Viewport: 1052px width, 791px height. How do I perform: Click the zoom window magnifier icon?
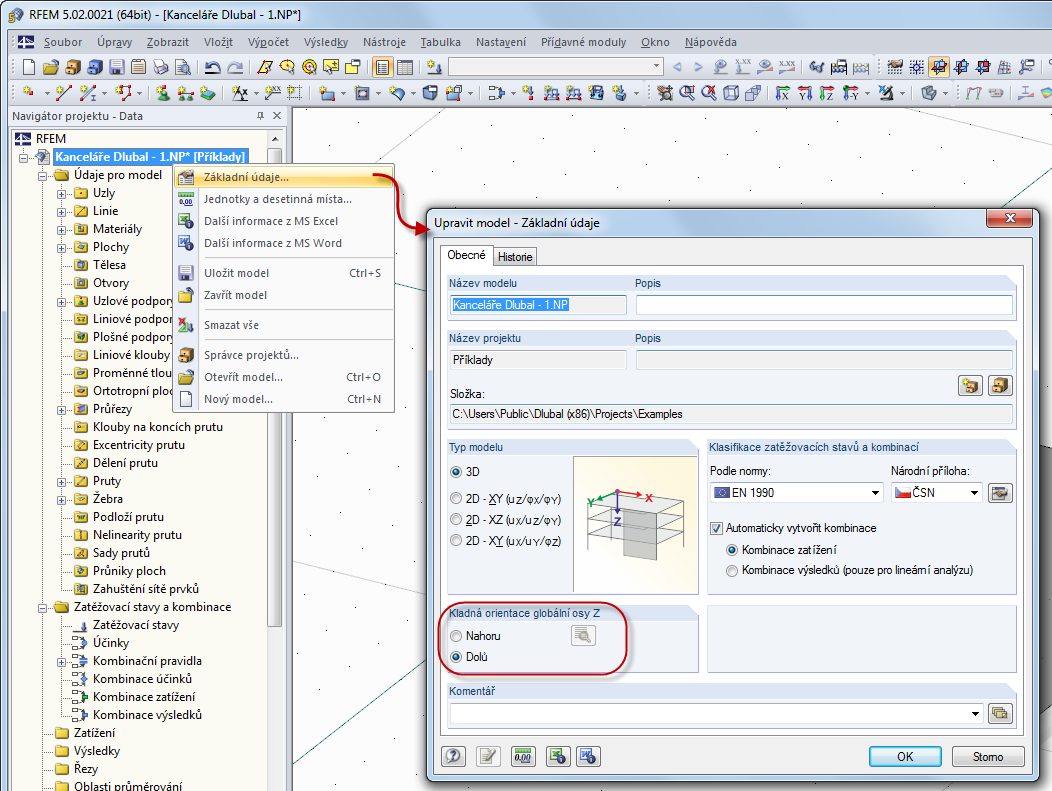(x=687, y=93)
